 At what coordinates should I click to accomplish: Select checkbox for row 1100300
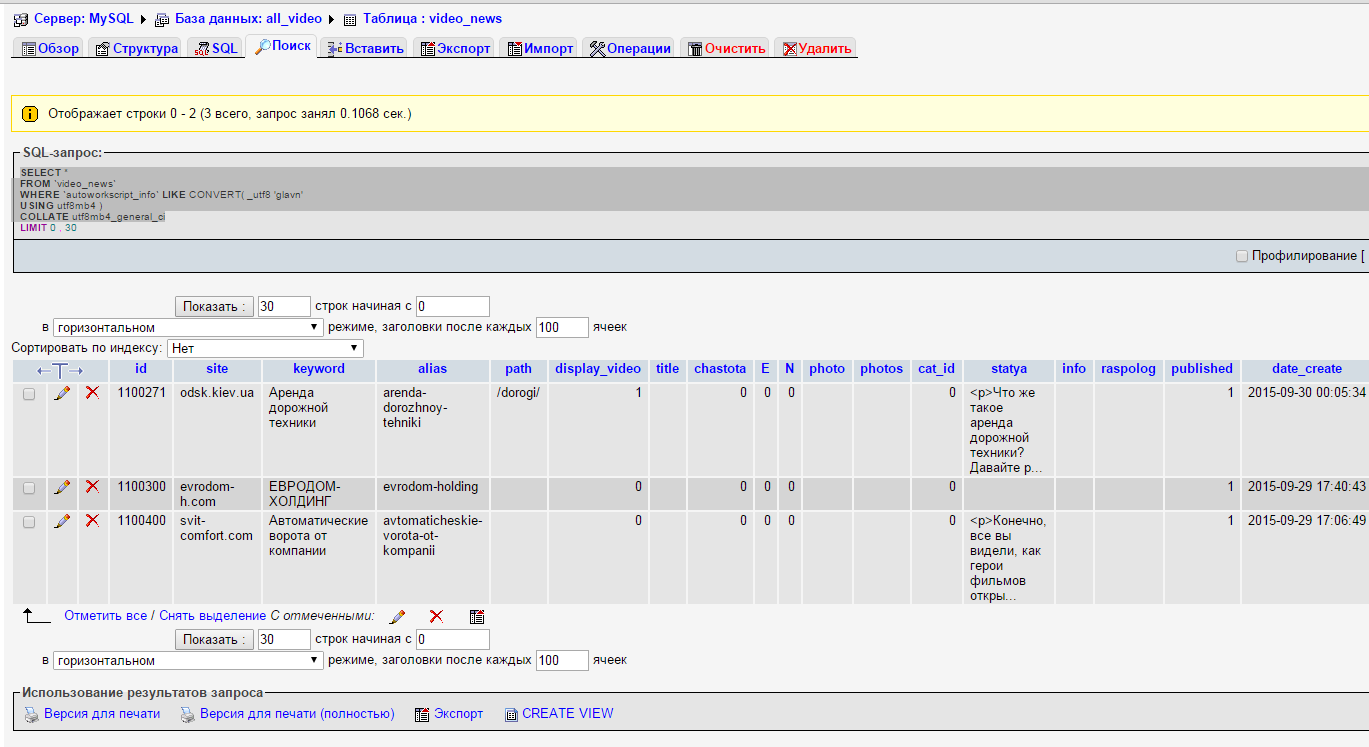pos(29,488)
